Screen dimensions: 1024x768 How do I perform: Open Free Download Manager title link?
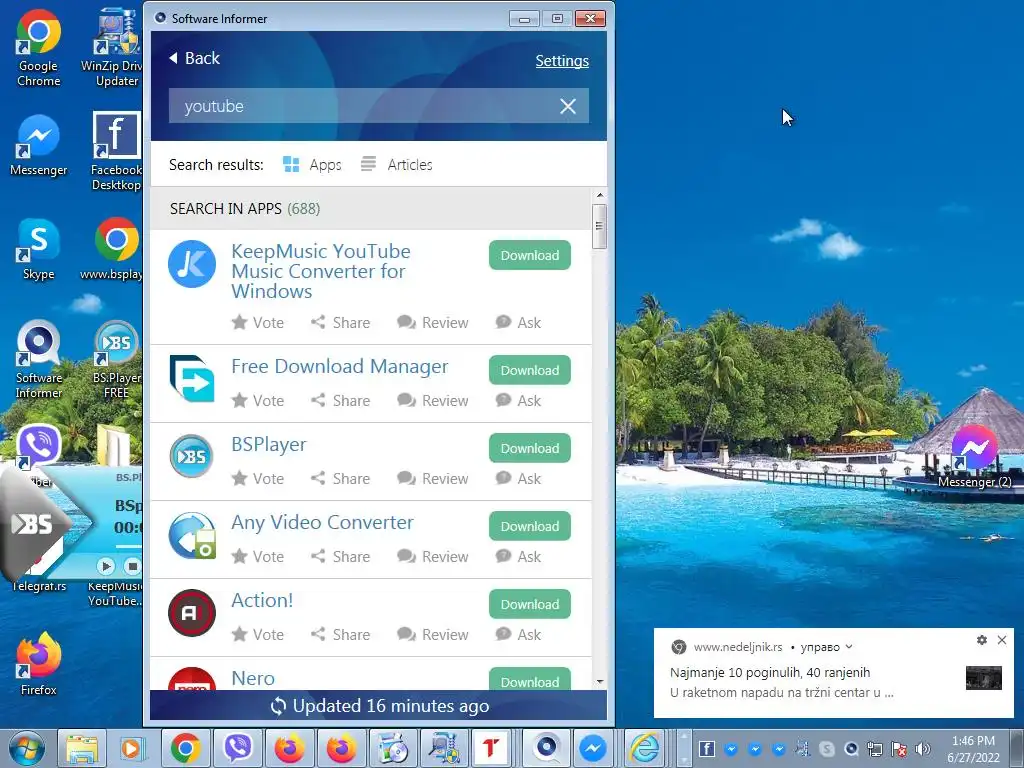click(x=340, y=366)
